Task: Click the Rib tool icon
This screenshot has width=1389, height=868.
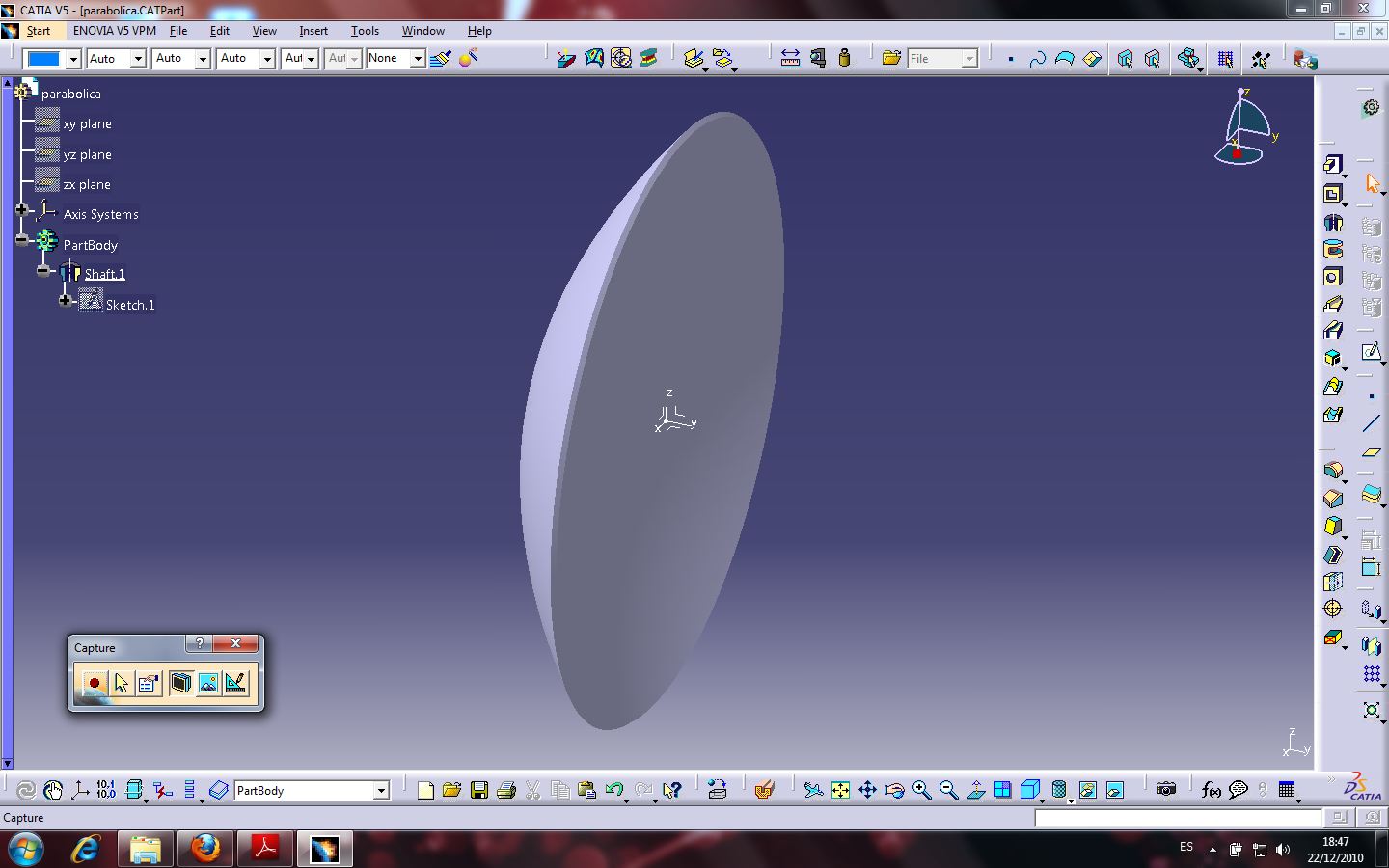Action: click(x=1333, y=304)
